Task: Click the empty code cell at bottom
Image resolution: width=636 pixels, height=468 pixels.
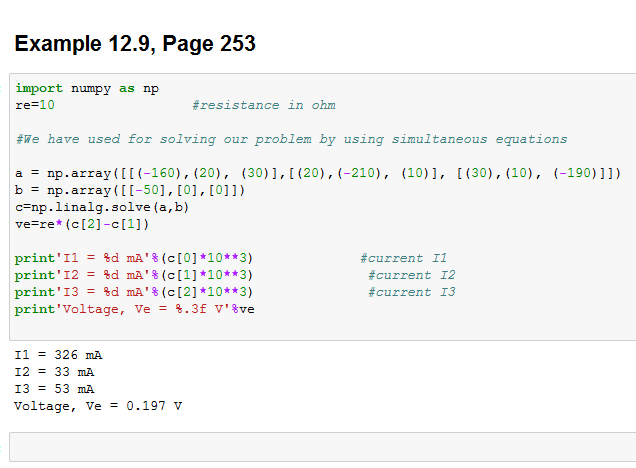Action: (x=322, y=447)
